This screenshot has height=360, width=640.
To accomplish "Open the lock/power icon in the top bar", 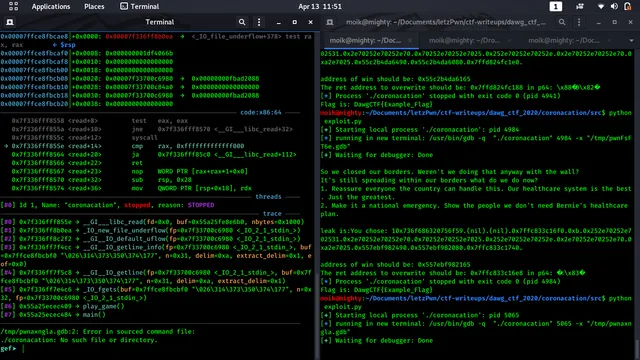I will [628, 7].
